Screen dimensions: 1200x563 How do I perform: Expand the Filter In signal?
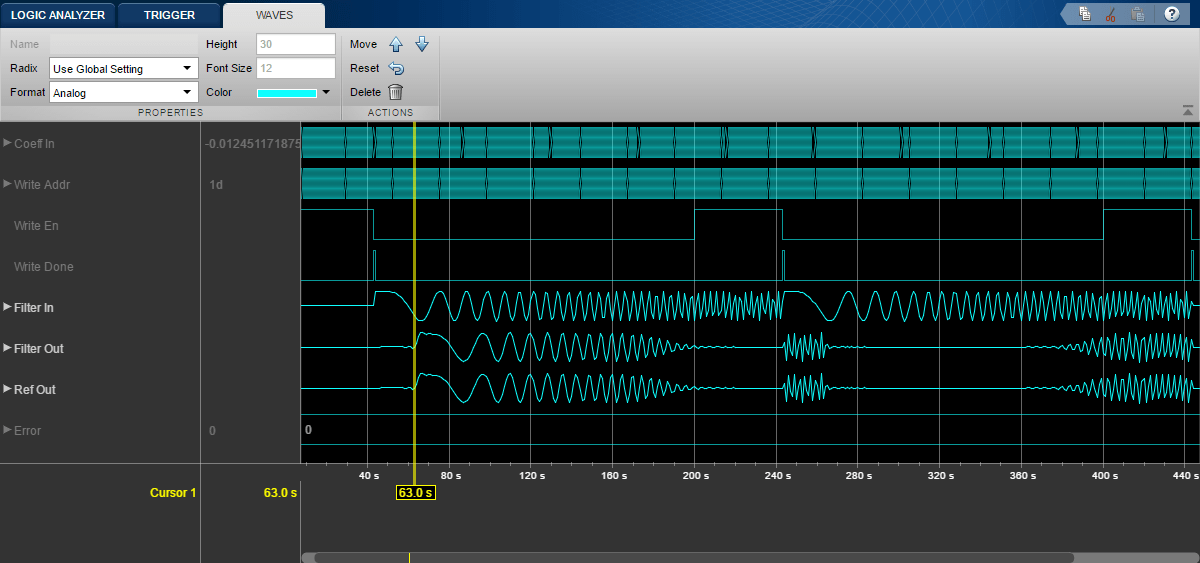[7, 307]
